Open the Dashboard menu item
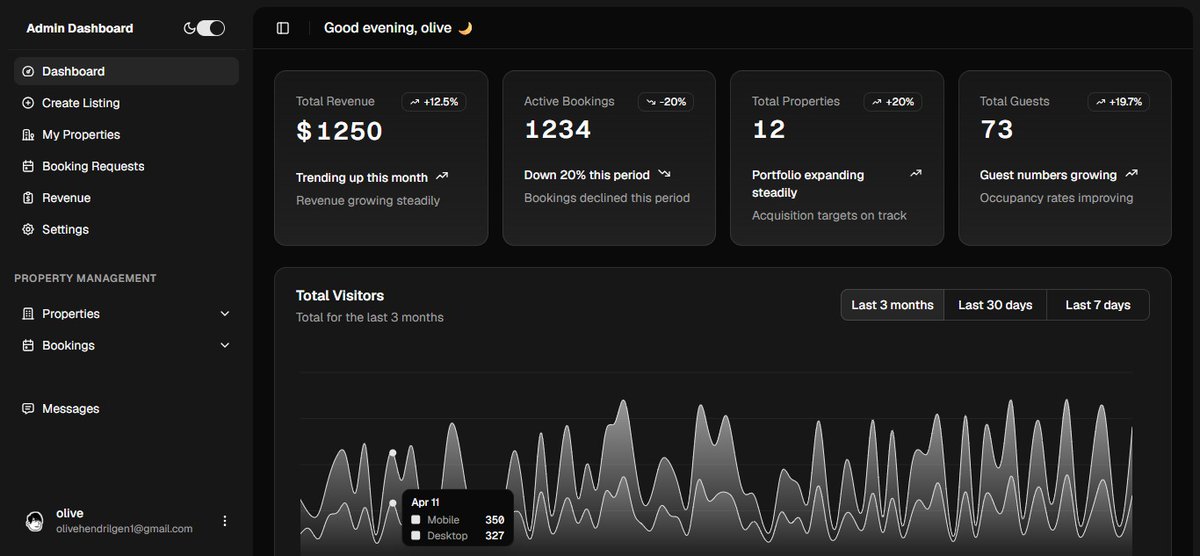1200x556 pixels. 127,71
